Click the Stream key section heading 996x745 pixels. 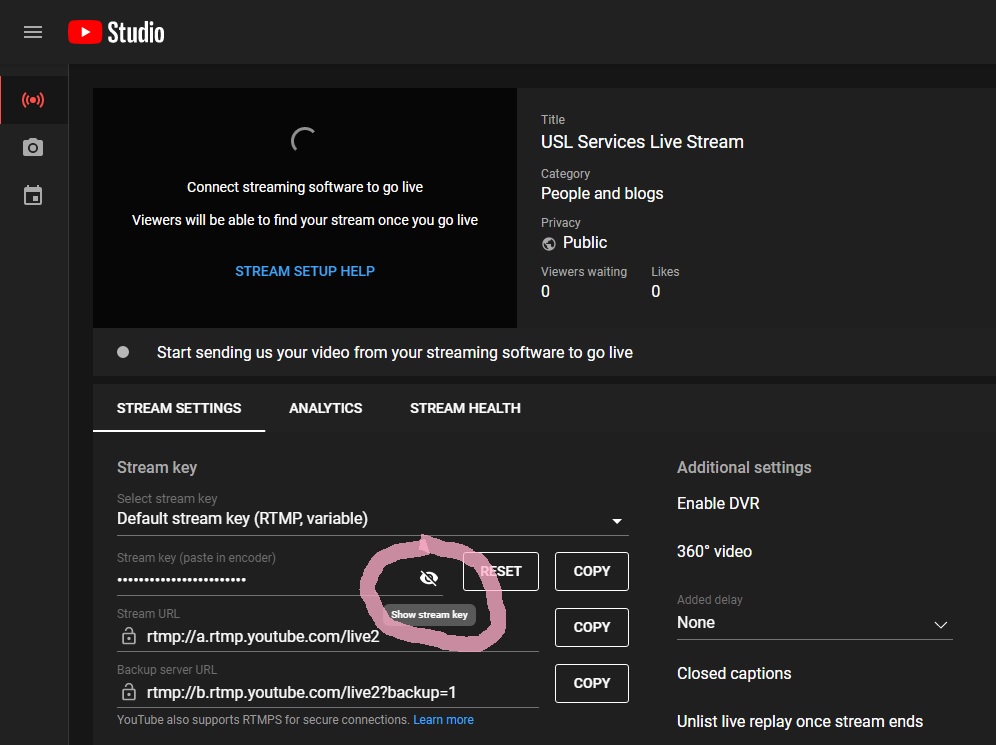[x=157, y=467]
